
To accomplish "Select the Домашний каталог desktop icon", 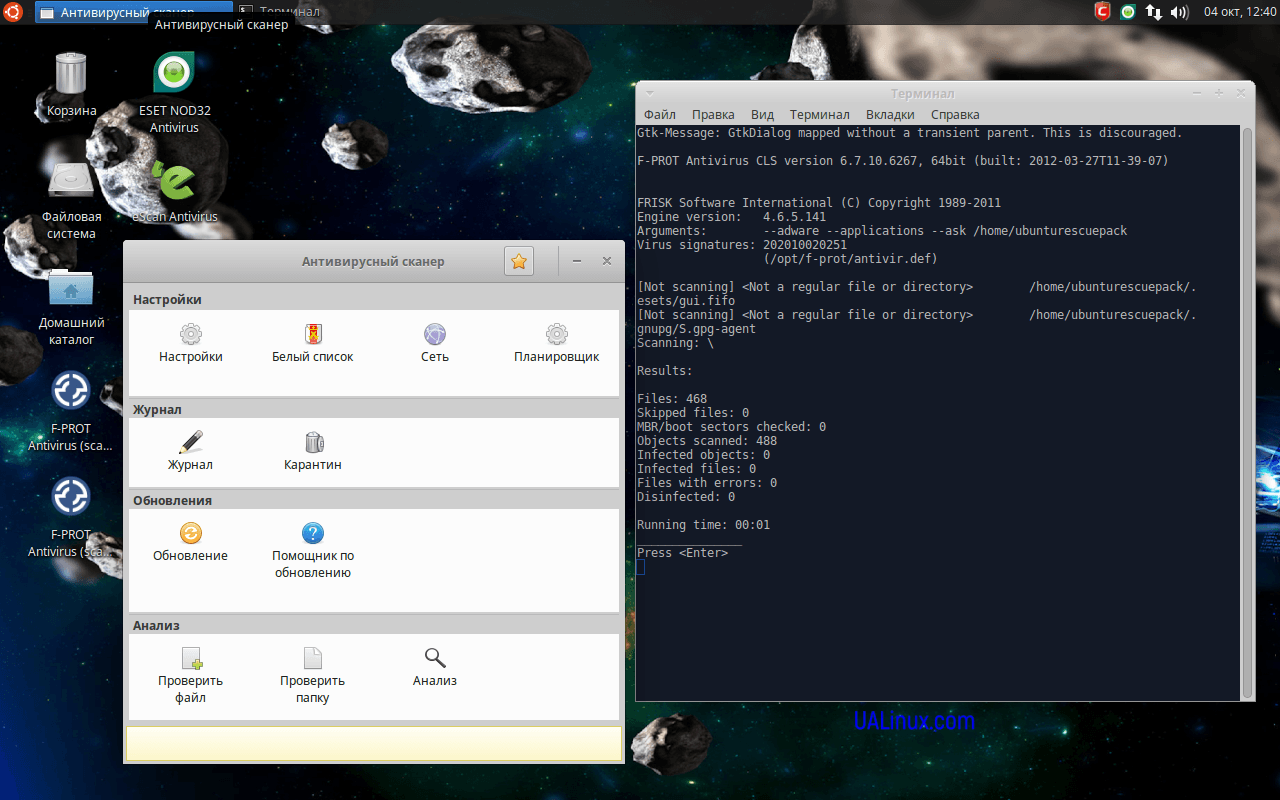I will [x=72, y=305].
